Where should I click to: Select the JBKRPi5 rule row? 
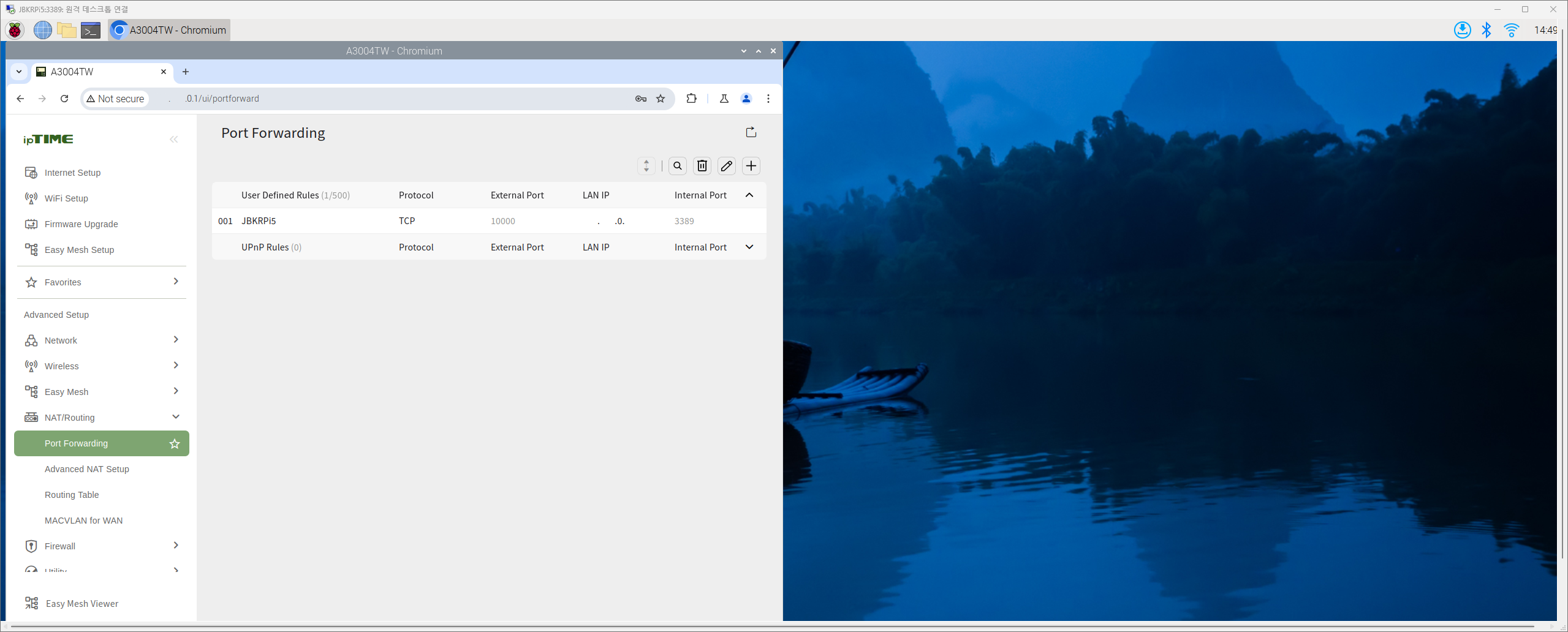pos(259,221)
